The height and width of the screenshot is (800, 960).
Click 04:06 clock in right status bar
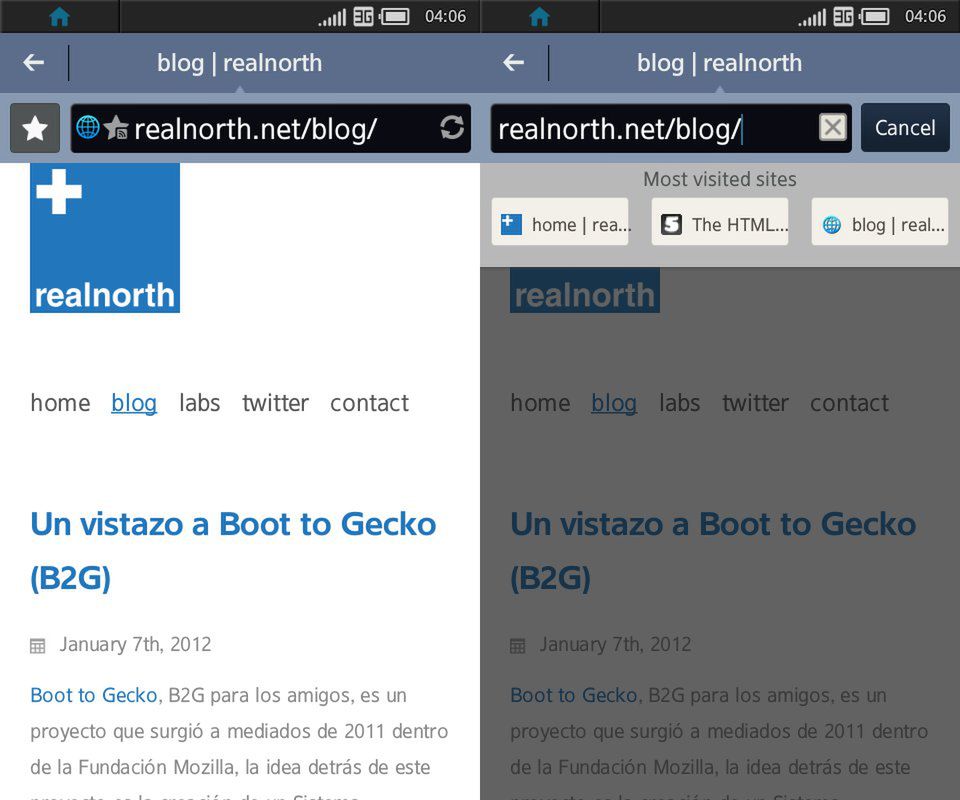tap(926, 17)
